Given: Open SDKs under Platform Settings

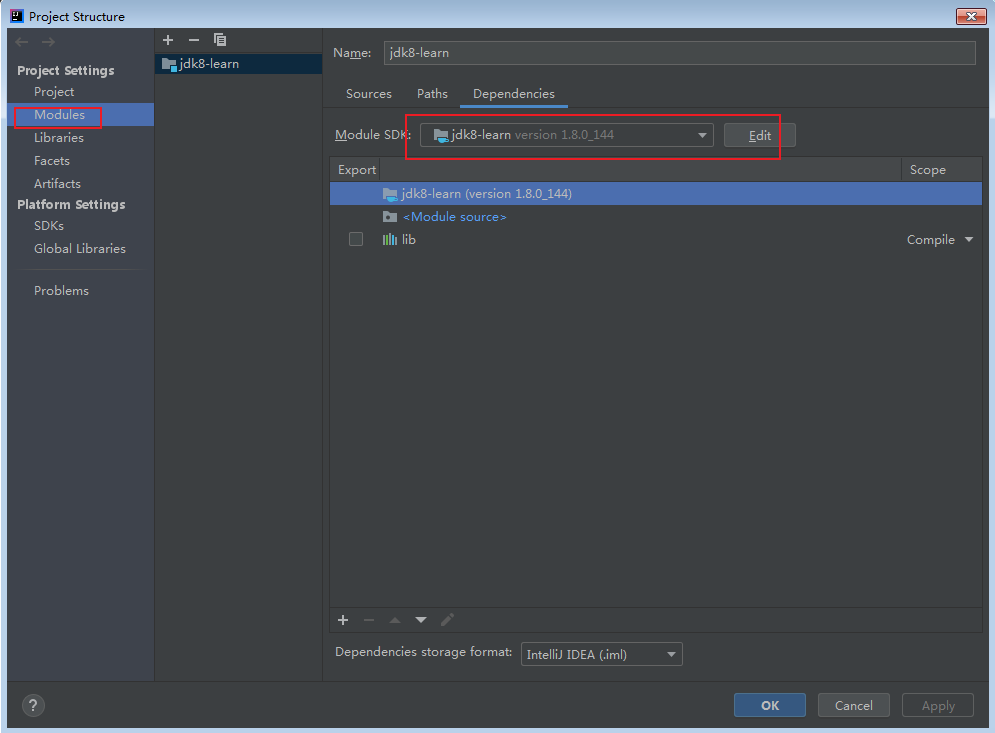Looking at the screenshot, I should tap(49, 225).
